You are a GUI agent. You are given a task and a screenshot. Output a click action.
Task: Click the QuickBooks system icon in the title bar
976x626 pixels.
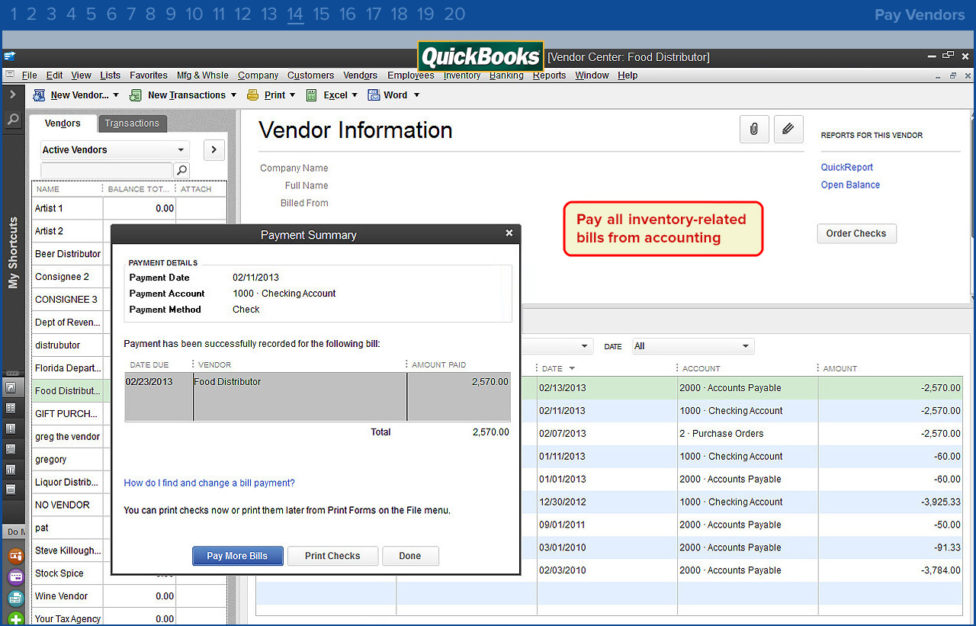(x=9, y=57)
